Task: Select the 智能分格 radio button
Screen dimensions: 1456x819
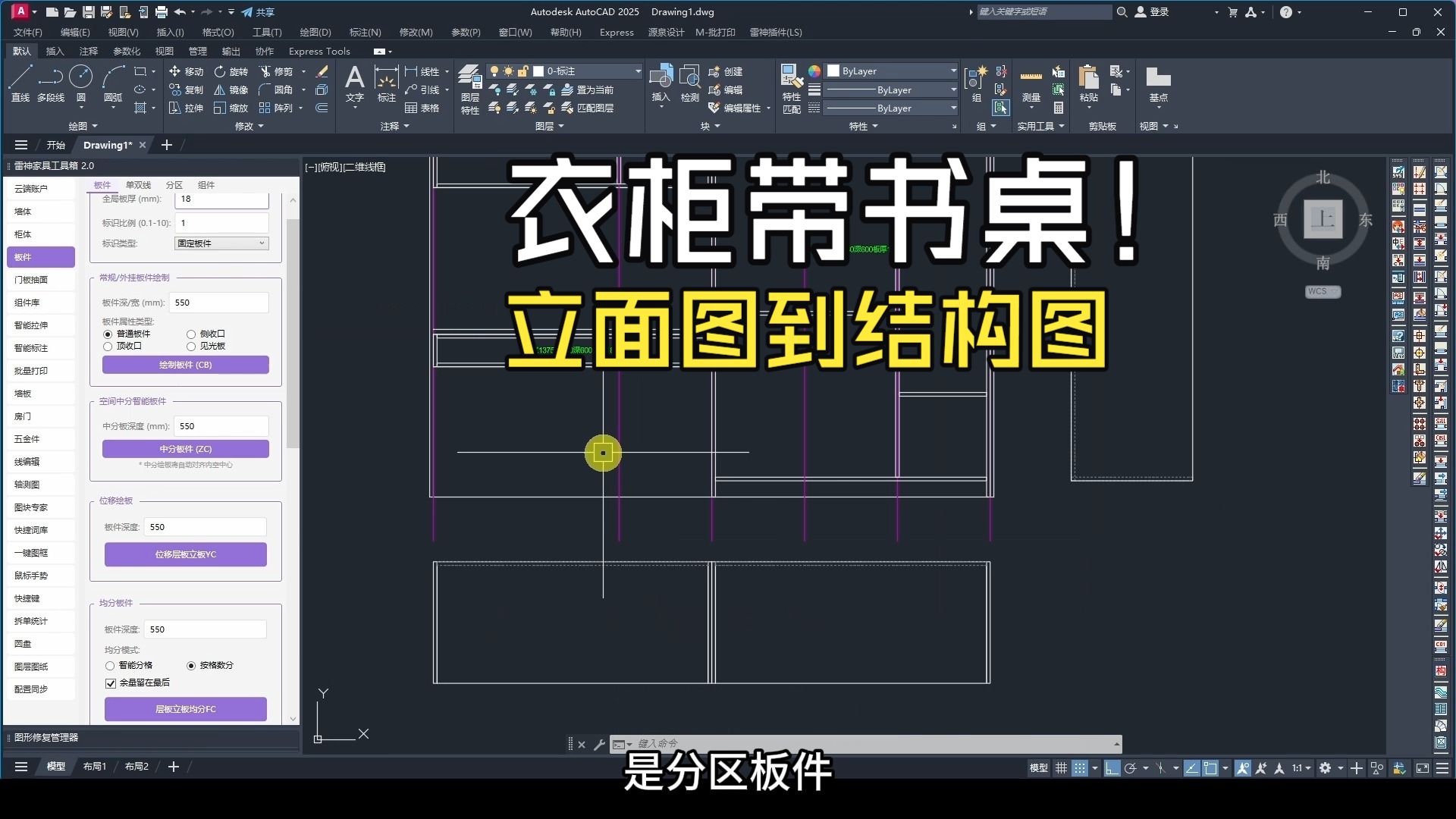Action: (110, 666)
